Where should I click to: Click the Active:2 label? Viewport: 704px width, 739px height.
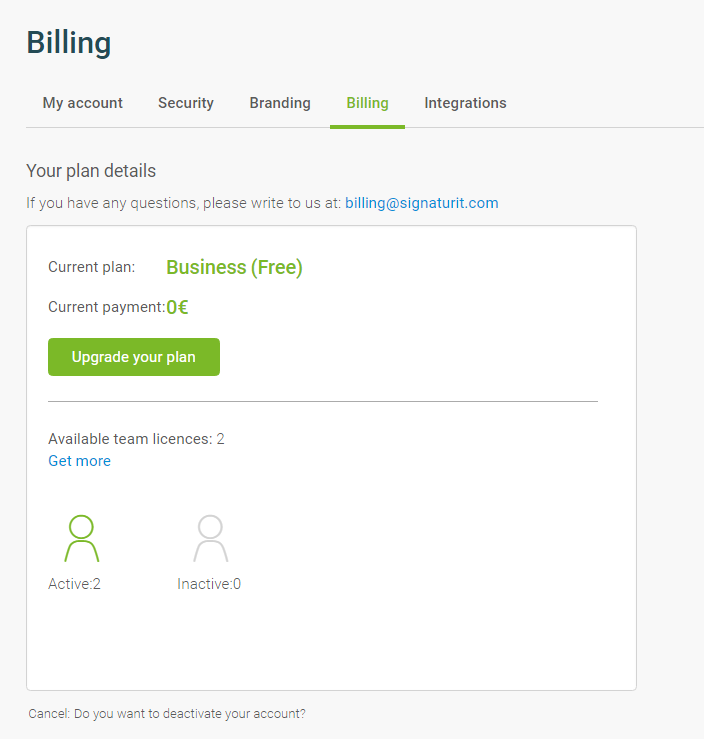(x=74, y=584)
